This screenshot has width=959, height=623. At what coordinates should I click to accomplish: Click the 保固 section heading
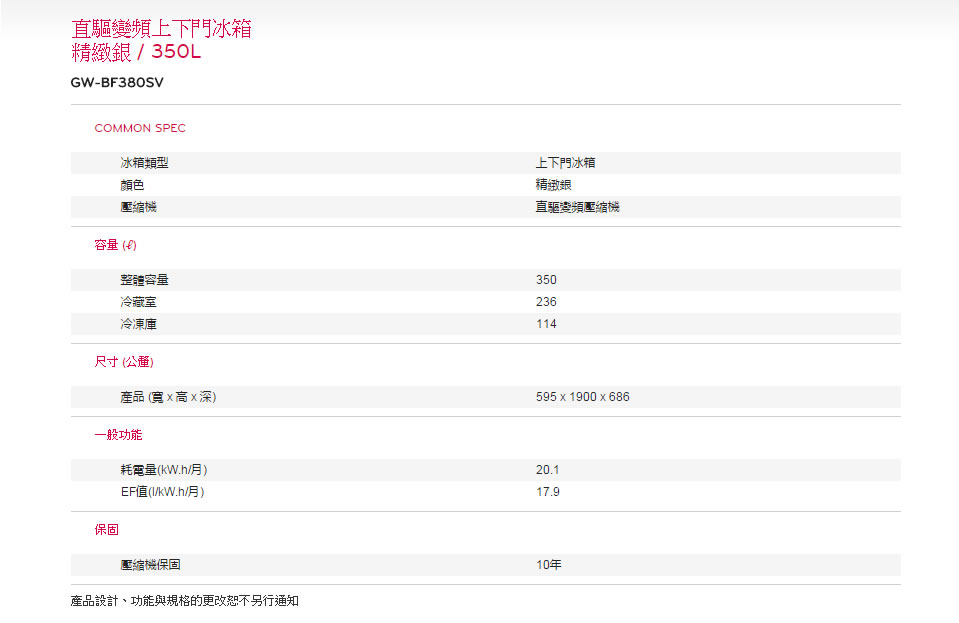pos(106,529)
